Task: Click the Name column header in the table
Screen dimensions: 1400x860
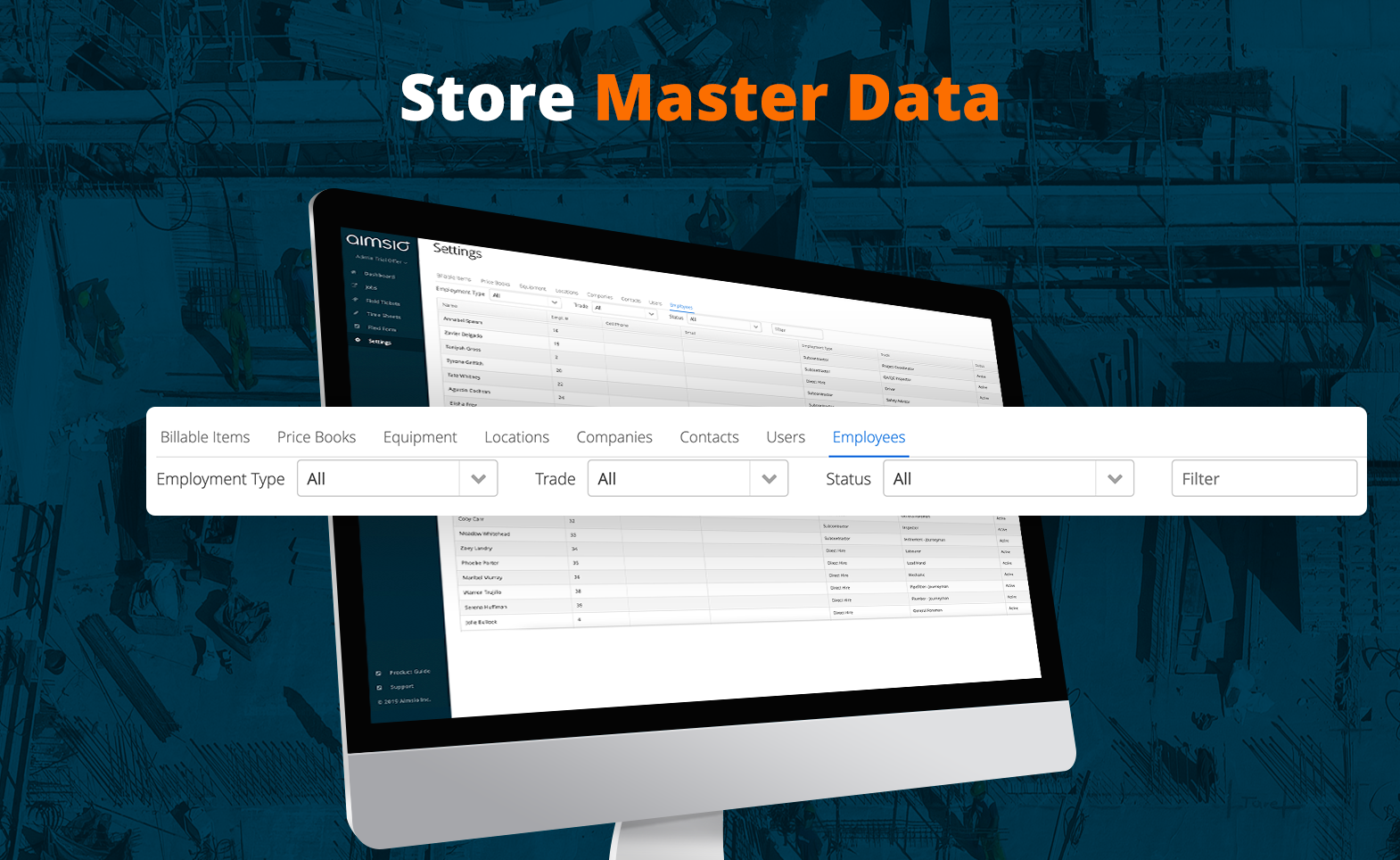Action: [x=450, y=305]
